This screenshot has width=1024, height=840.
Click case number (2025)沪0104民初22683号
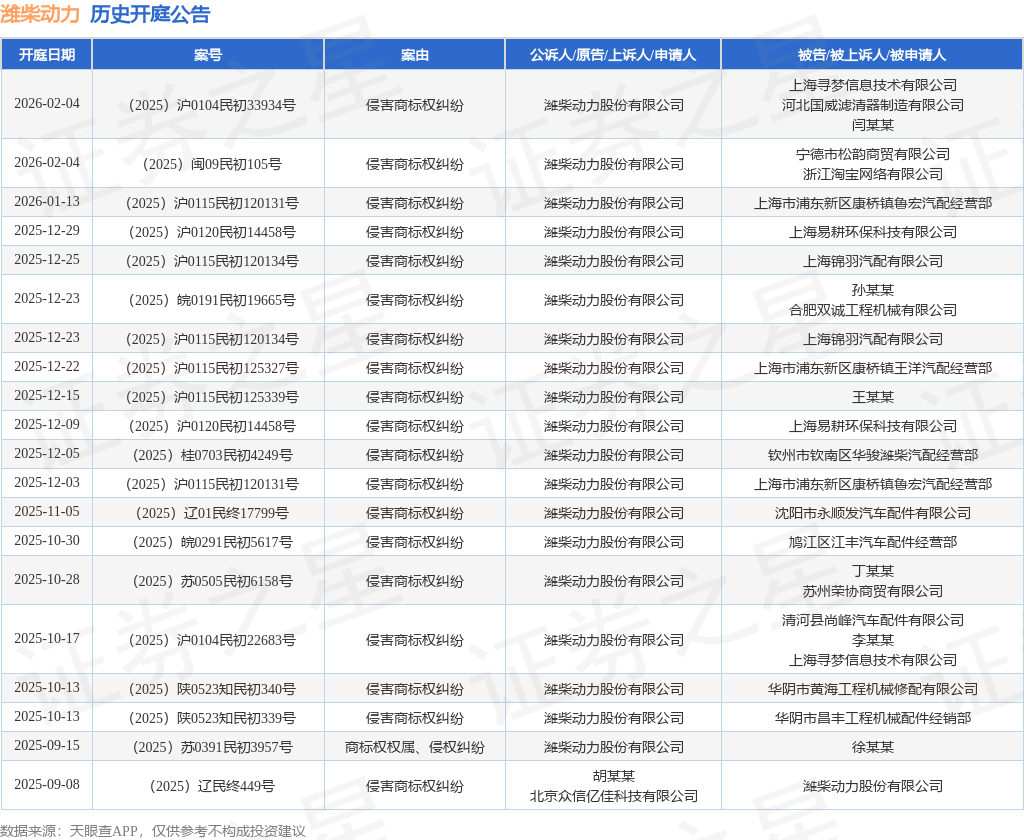click(212, 640)
